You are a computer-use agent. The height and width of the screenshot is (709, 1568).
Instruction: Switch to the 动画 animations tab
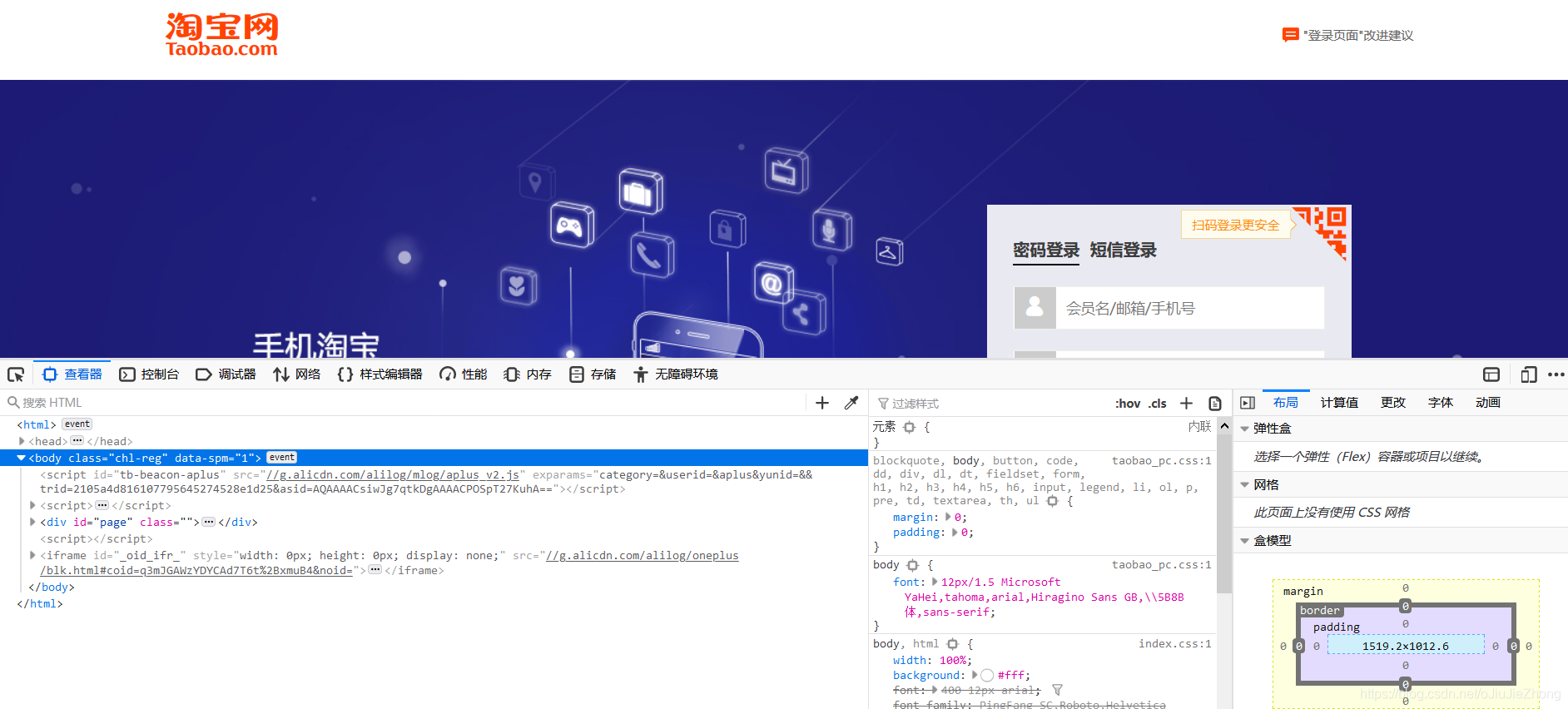pyautogui.click(x=1488, y=403)
